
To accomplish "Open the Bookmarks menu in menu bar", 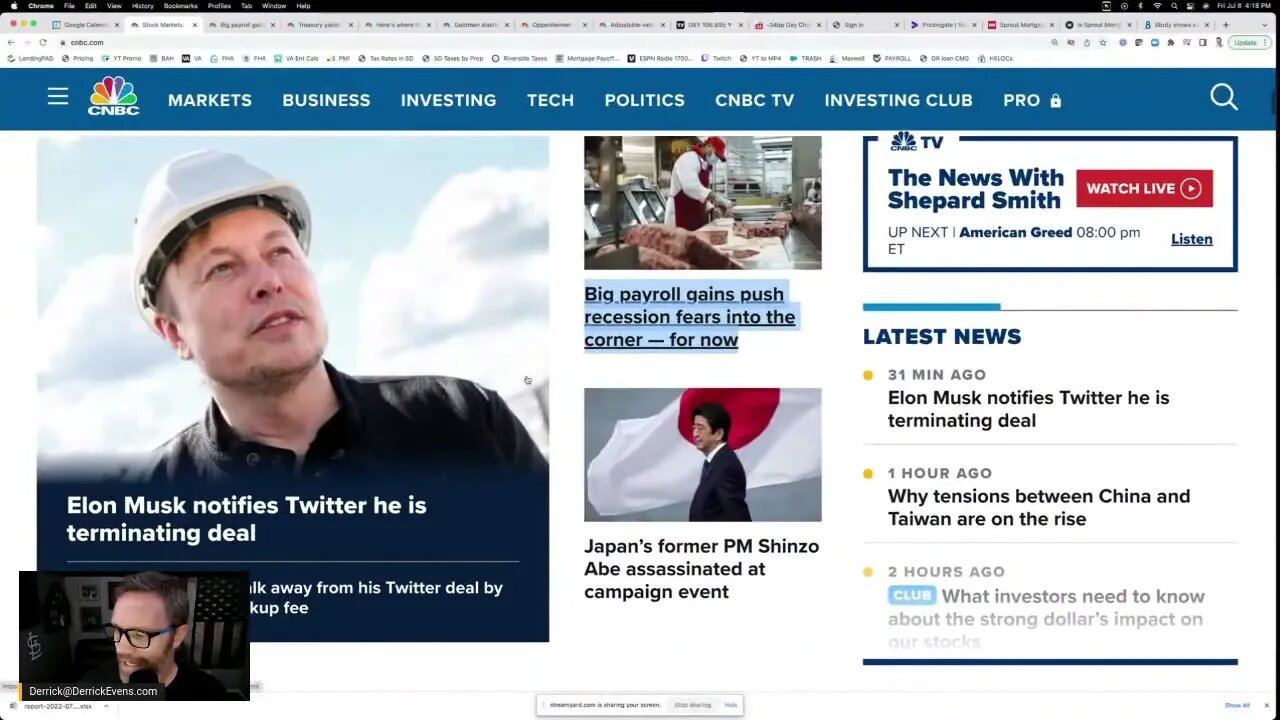I will [x=180, y=6].
